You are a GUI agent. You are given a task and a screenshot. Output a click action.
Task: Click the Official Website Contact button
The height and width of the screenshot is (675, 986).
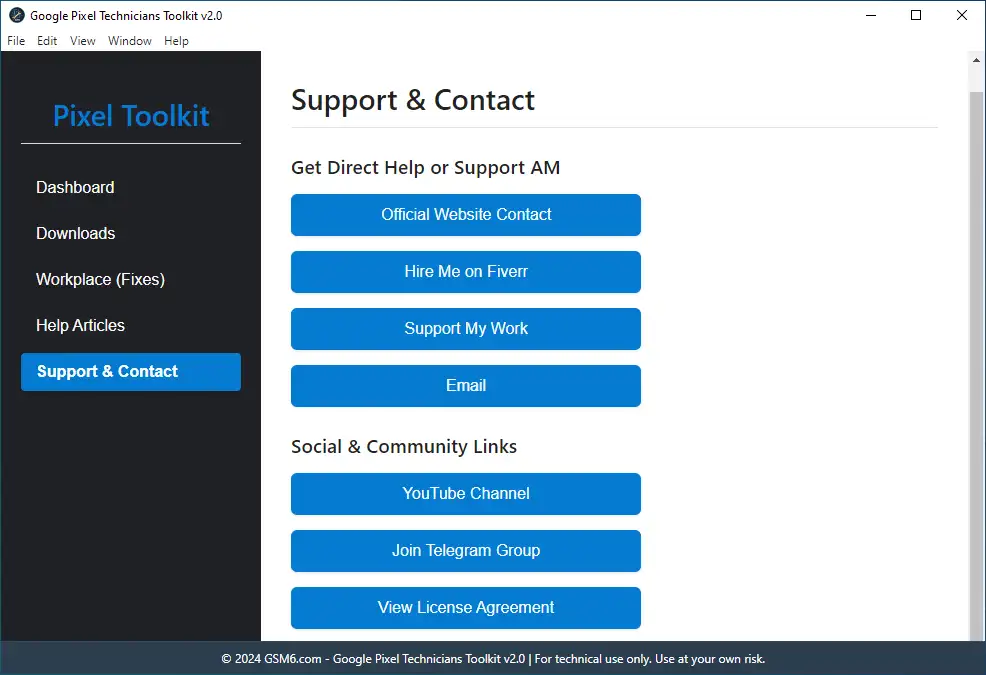tap(465, 215)
